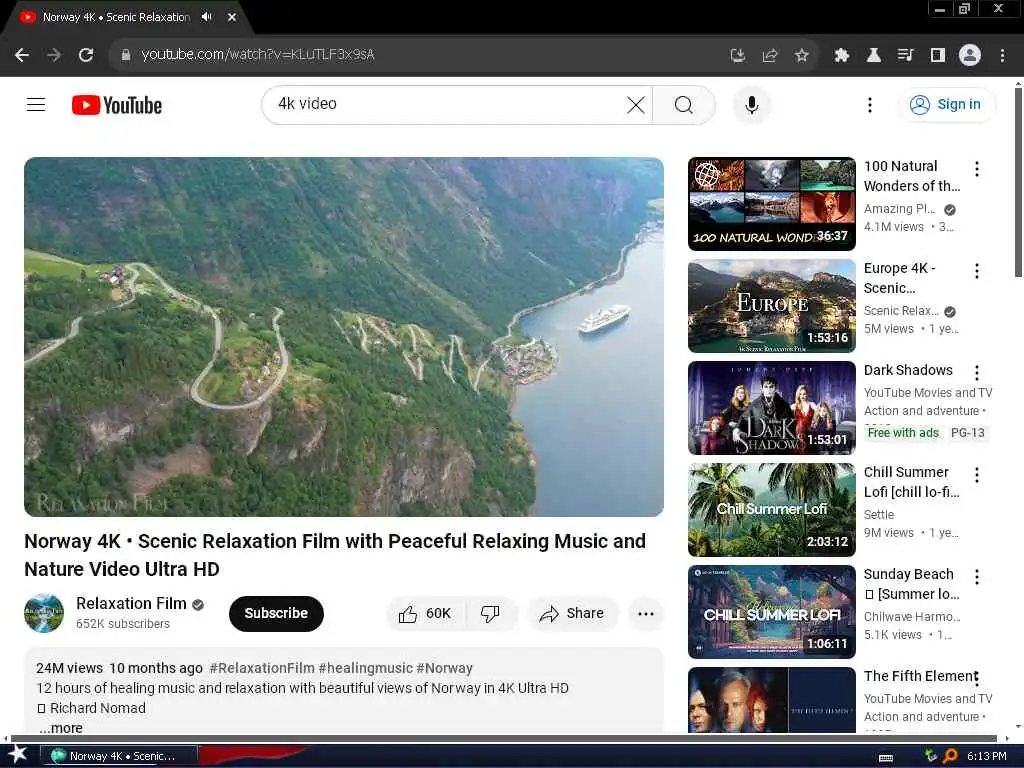Go back with the browser back arrow
Image resolution: width=1024 pixels, height=768 pixels.
click(22, 55)
